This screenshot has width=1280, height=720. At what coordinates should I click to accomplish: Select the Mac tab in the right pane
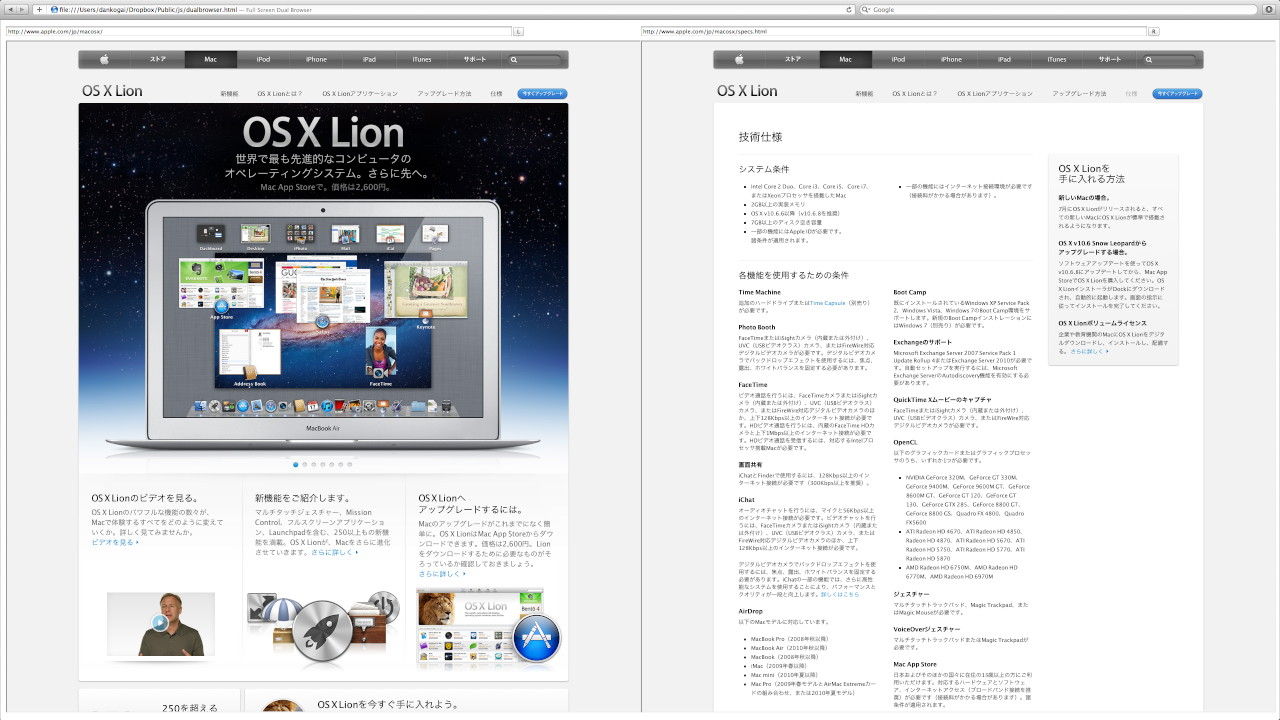[x=846, y=59]
